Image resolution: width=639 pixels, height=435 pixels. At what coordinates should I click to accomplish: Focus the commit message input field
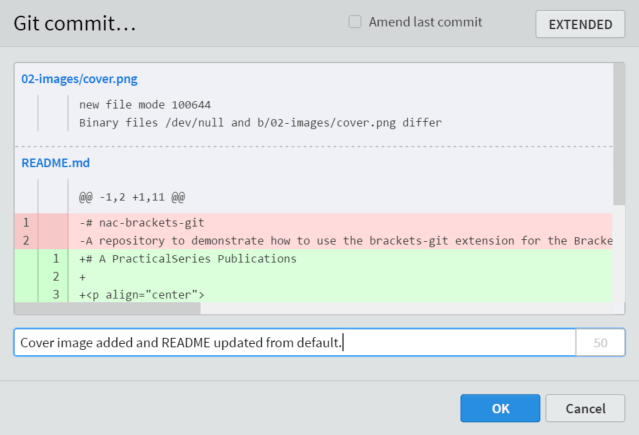[295, 342]
